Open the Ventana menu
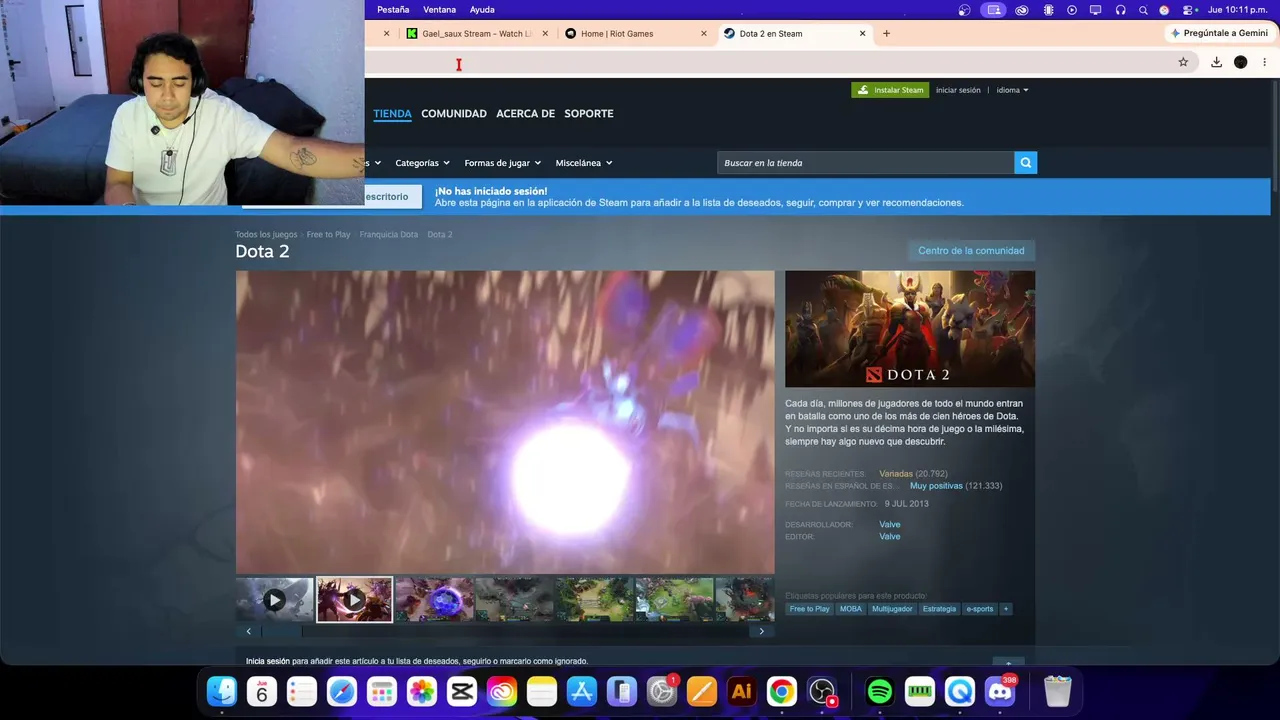This screenshot has height=720, width=1280. pyautogui.click(x=439, y=10)
